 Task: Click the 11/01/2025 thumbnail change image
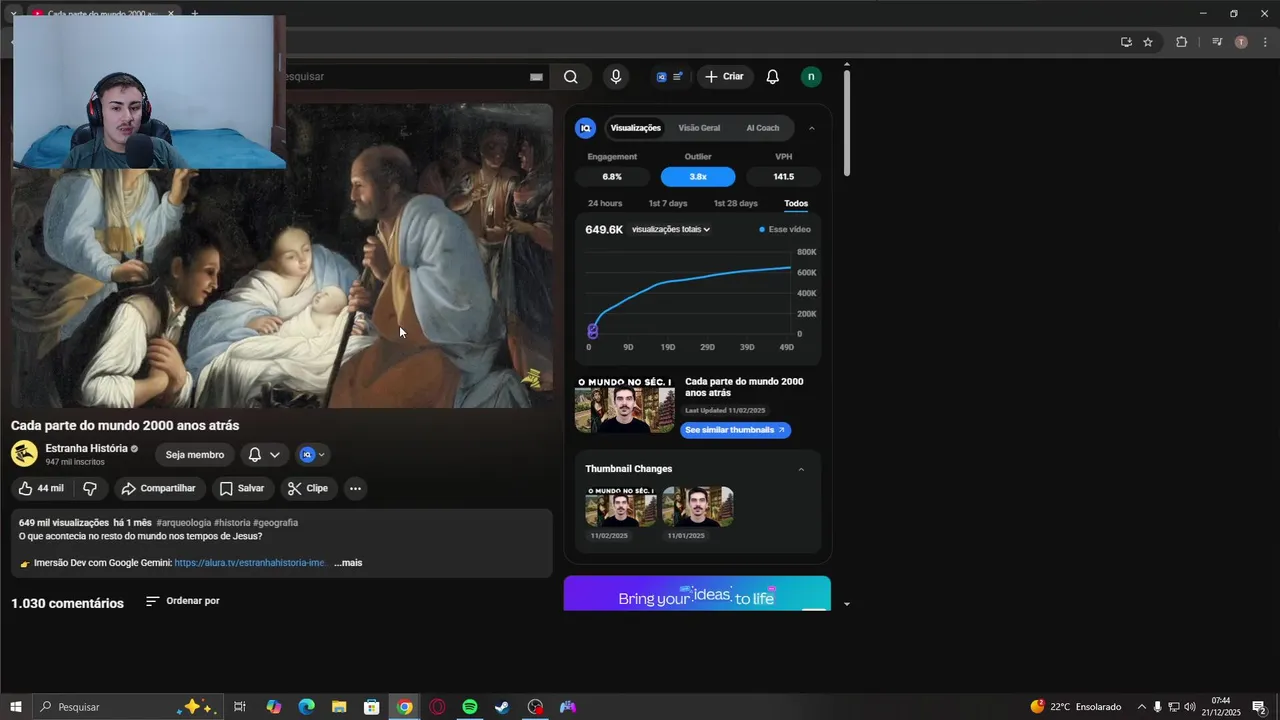click(698, 507)
